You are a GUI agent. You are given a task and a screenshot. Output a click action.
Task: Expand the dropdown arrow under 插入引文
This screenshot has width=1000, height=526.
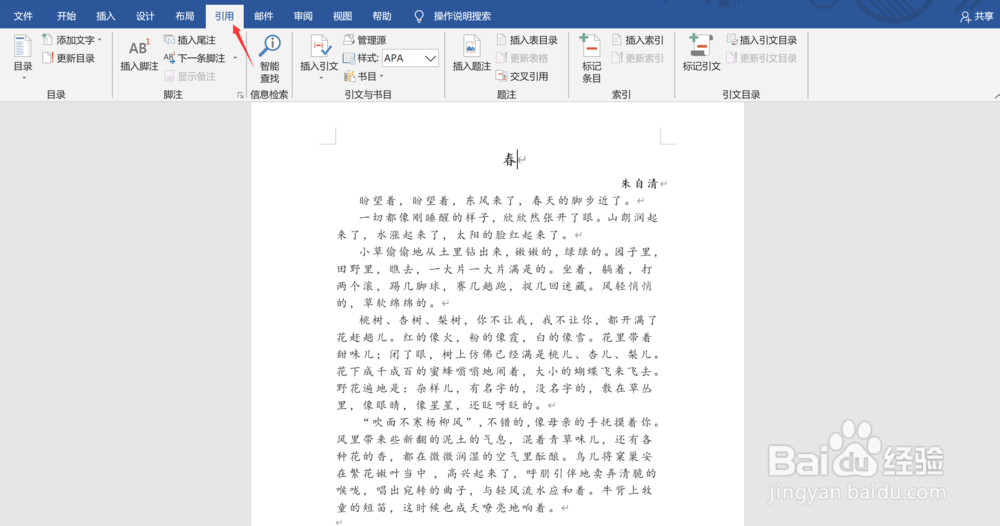320,78
